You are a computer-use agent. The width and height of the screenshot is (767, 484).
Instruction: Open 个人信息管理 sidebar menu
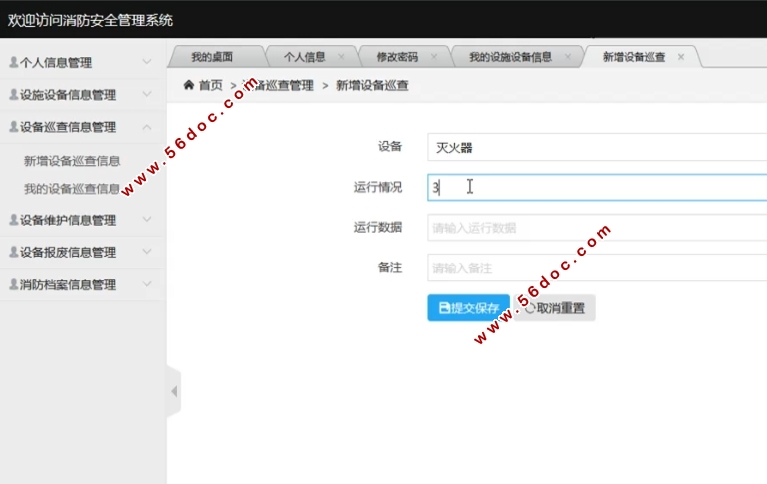(x=81, y=62)
